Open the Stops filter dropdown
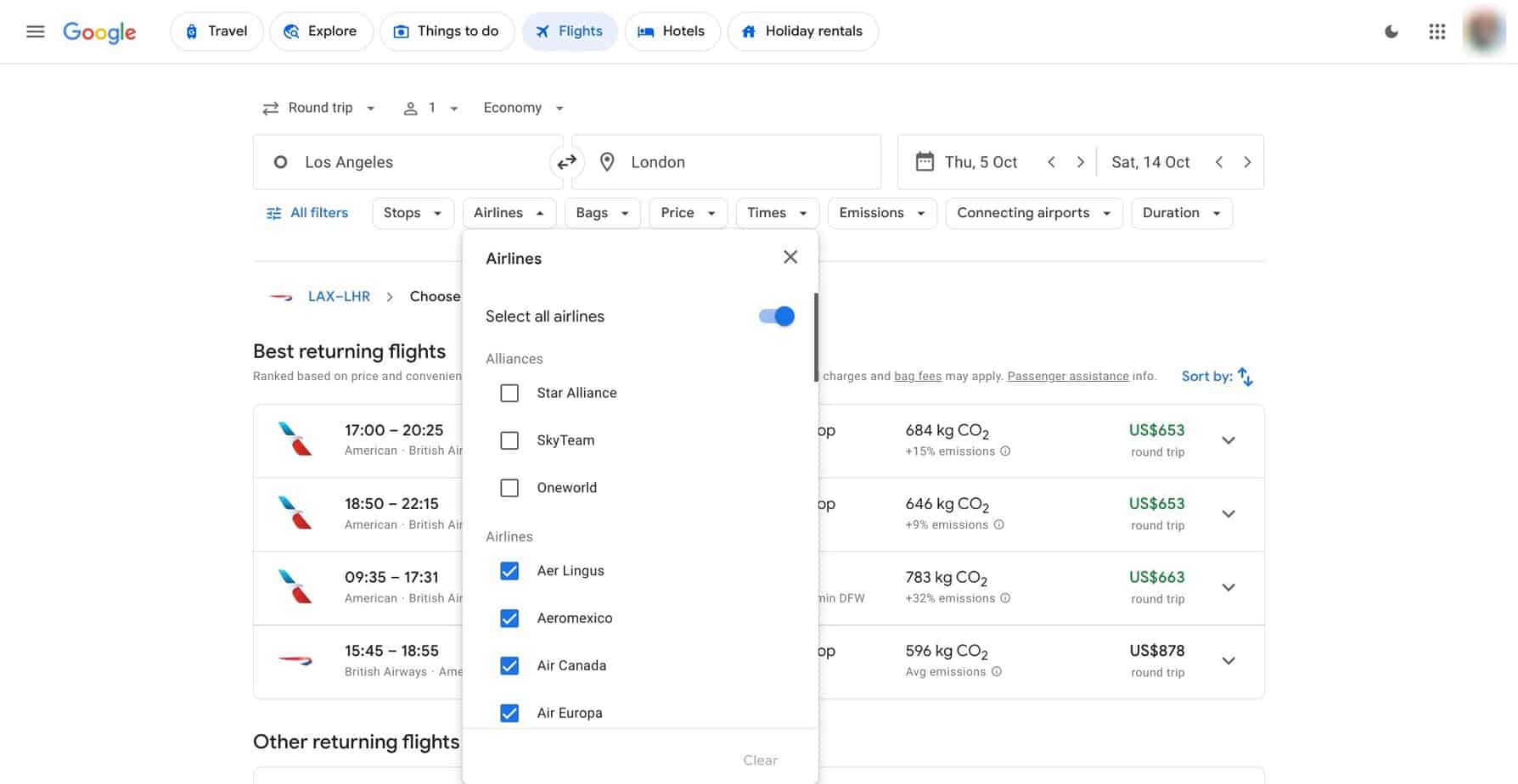Image resolution: width=1518 pixels, height=784 pixels. click(413, 213)
